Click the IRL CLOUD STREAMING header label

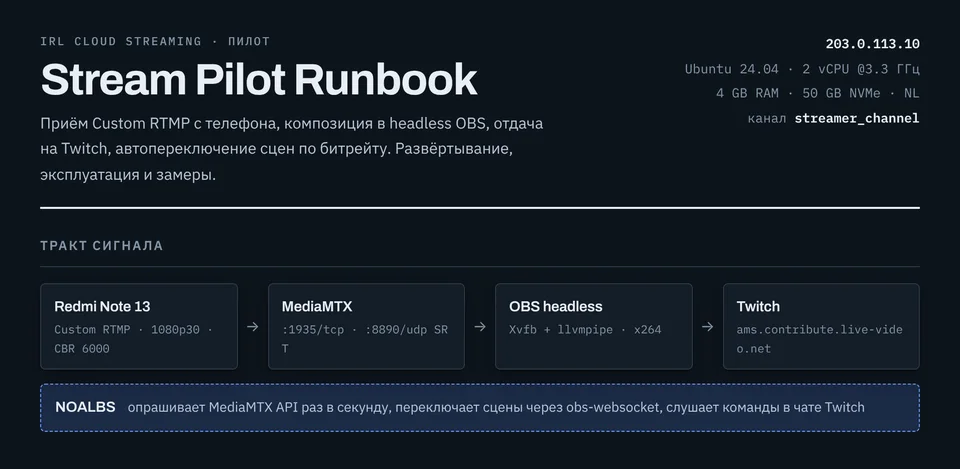click(155, 42)
